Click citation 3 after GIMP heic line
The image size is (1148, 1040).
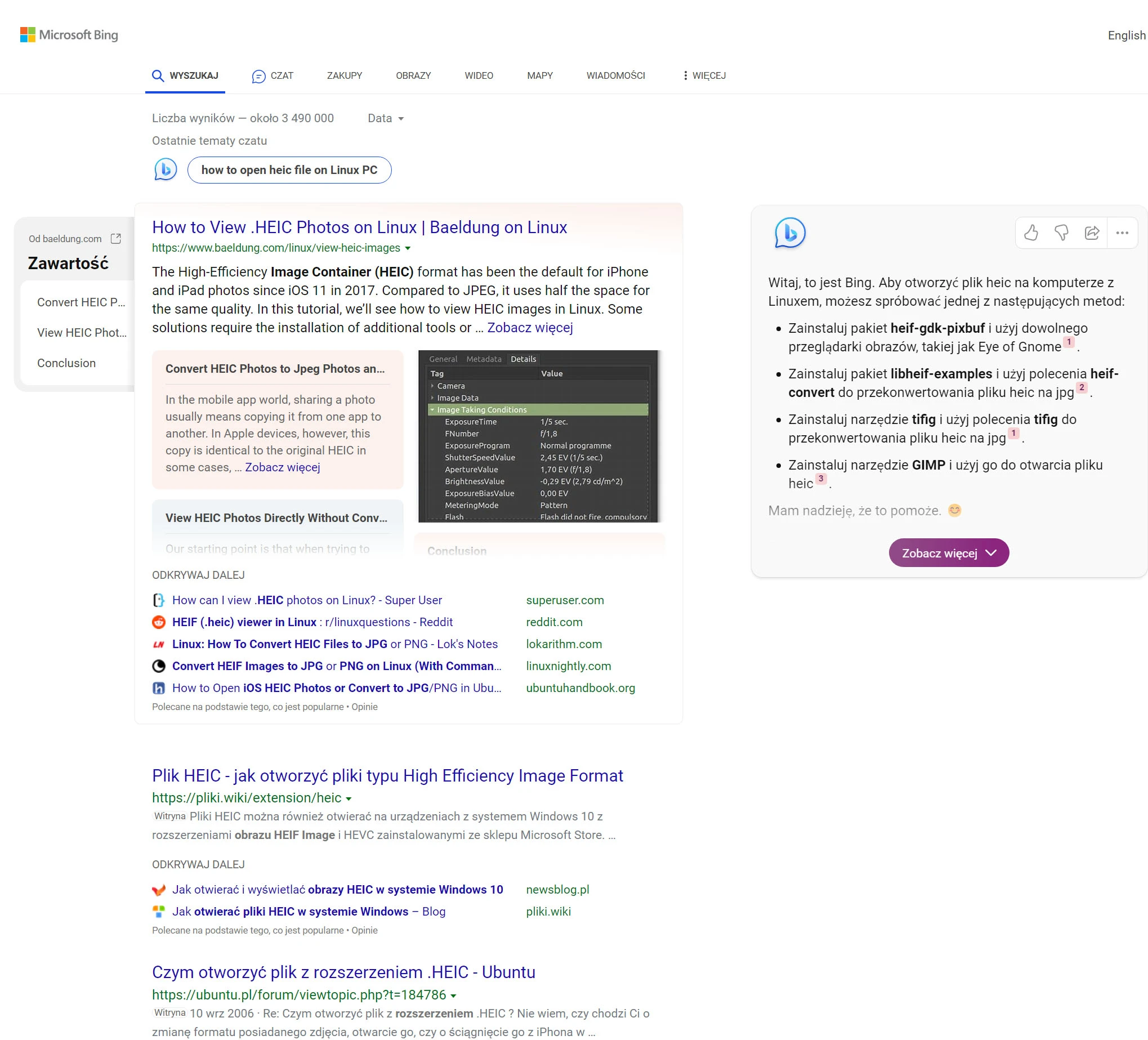click(x=820, y=479)
